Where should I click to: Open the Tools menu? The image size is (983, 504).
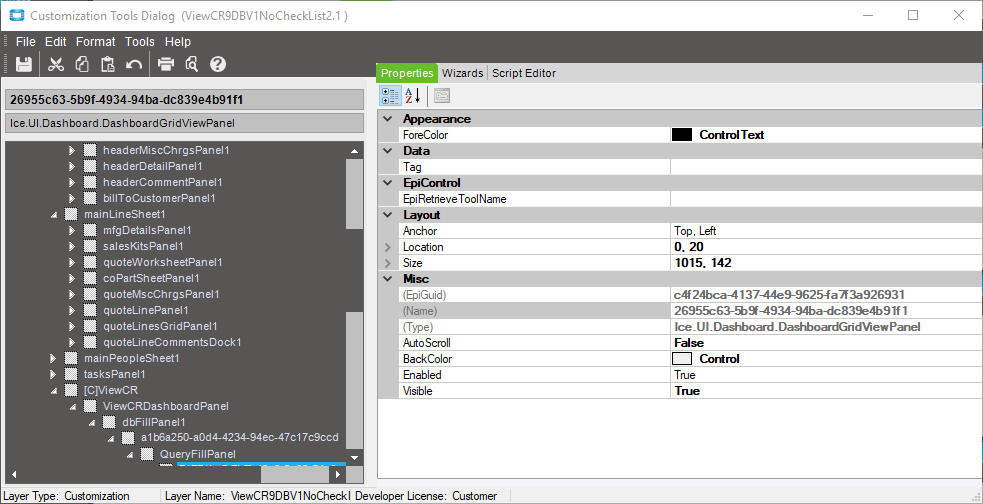139,42
